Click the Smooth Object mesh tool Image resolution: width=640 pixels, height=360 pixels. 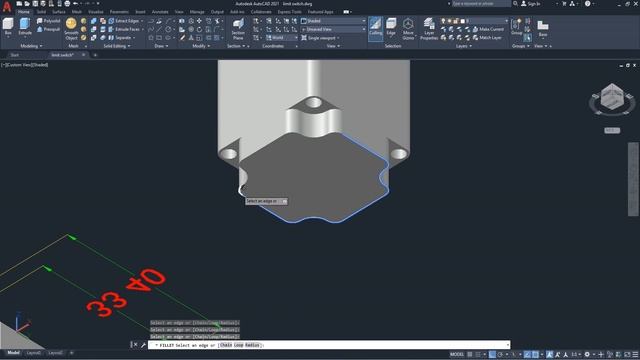[x=71, y=29]
